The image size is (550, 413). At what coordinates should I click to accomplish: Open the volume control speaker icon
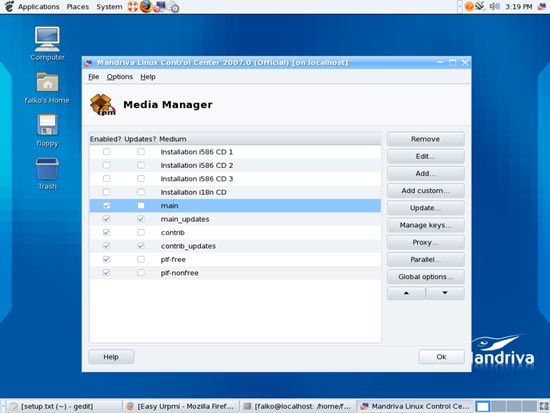(494, 6)
